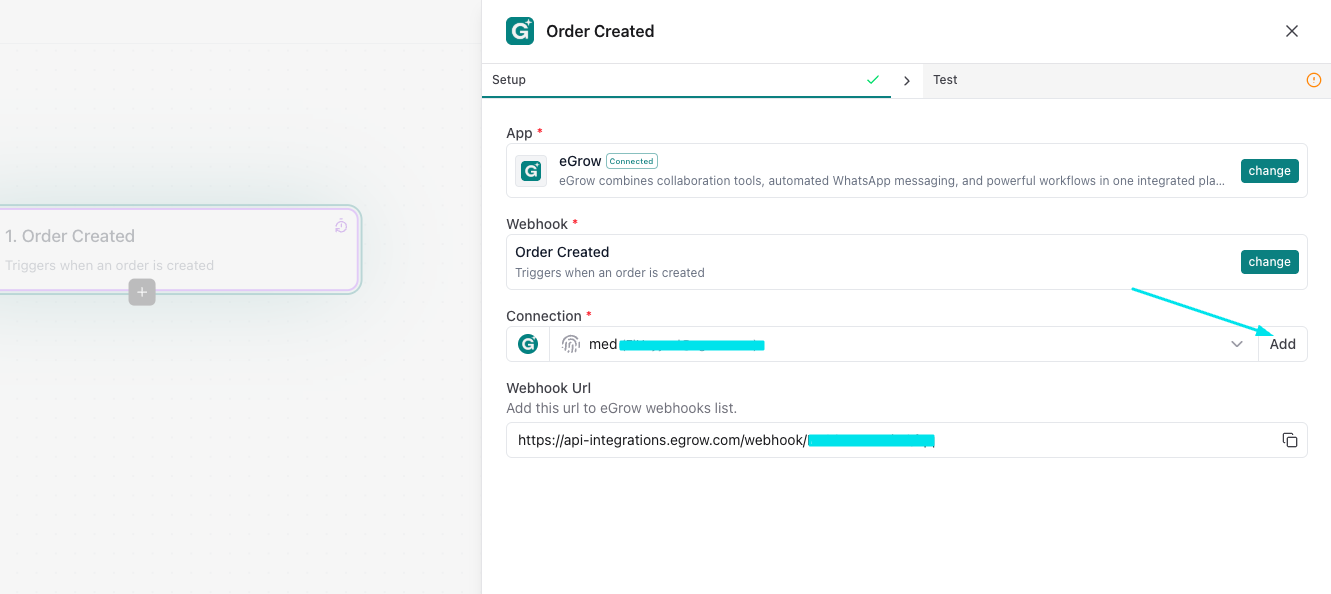Click the eGrow app icon in App field

click(531, 171)
